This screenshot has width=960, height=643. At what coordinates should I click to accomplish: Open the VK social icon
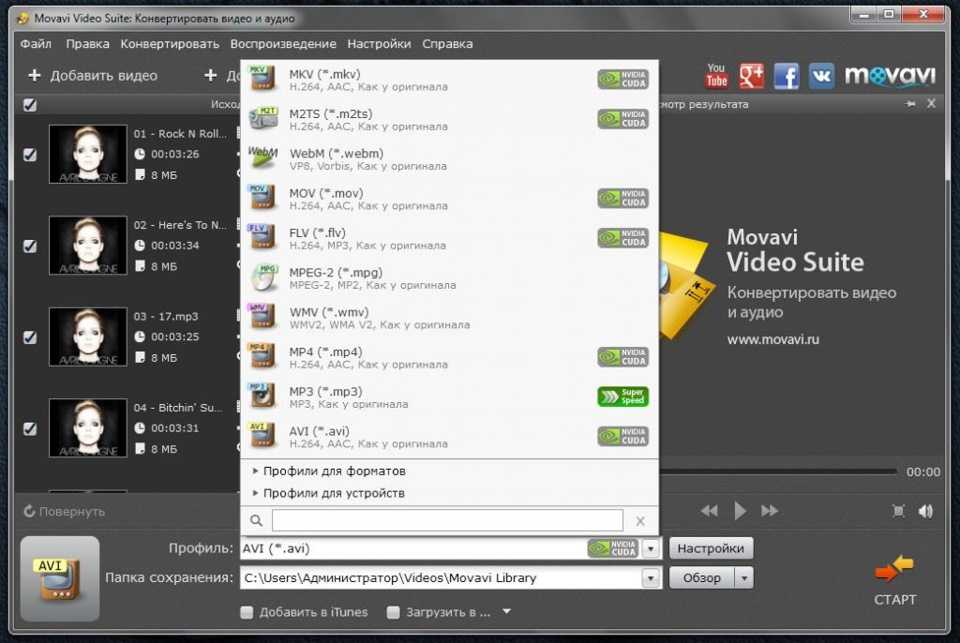point(821,76)
